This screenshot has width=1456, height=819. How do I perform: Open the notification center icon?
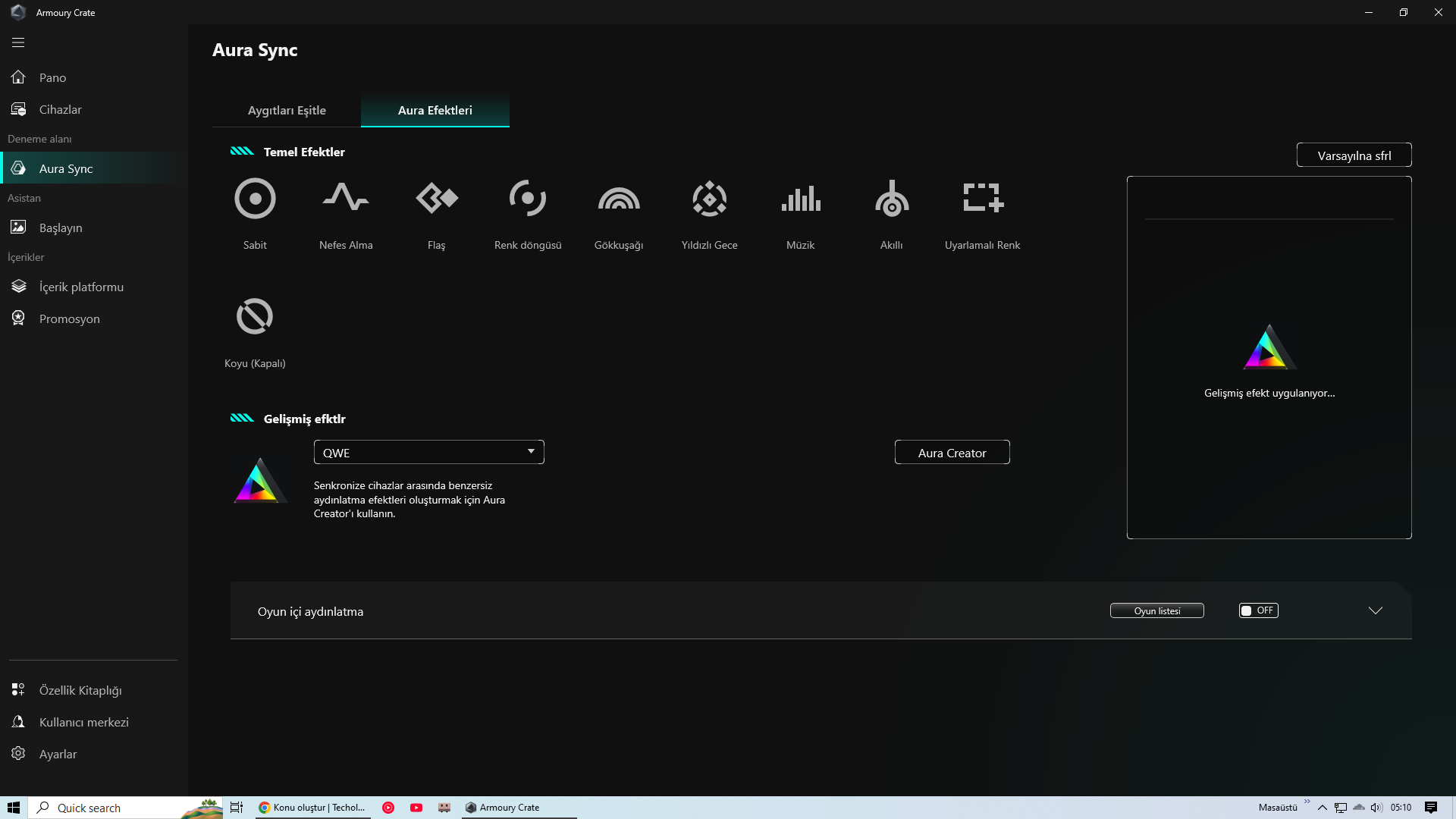[1431, 808]
